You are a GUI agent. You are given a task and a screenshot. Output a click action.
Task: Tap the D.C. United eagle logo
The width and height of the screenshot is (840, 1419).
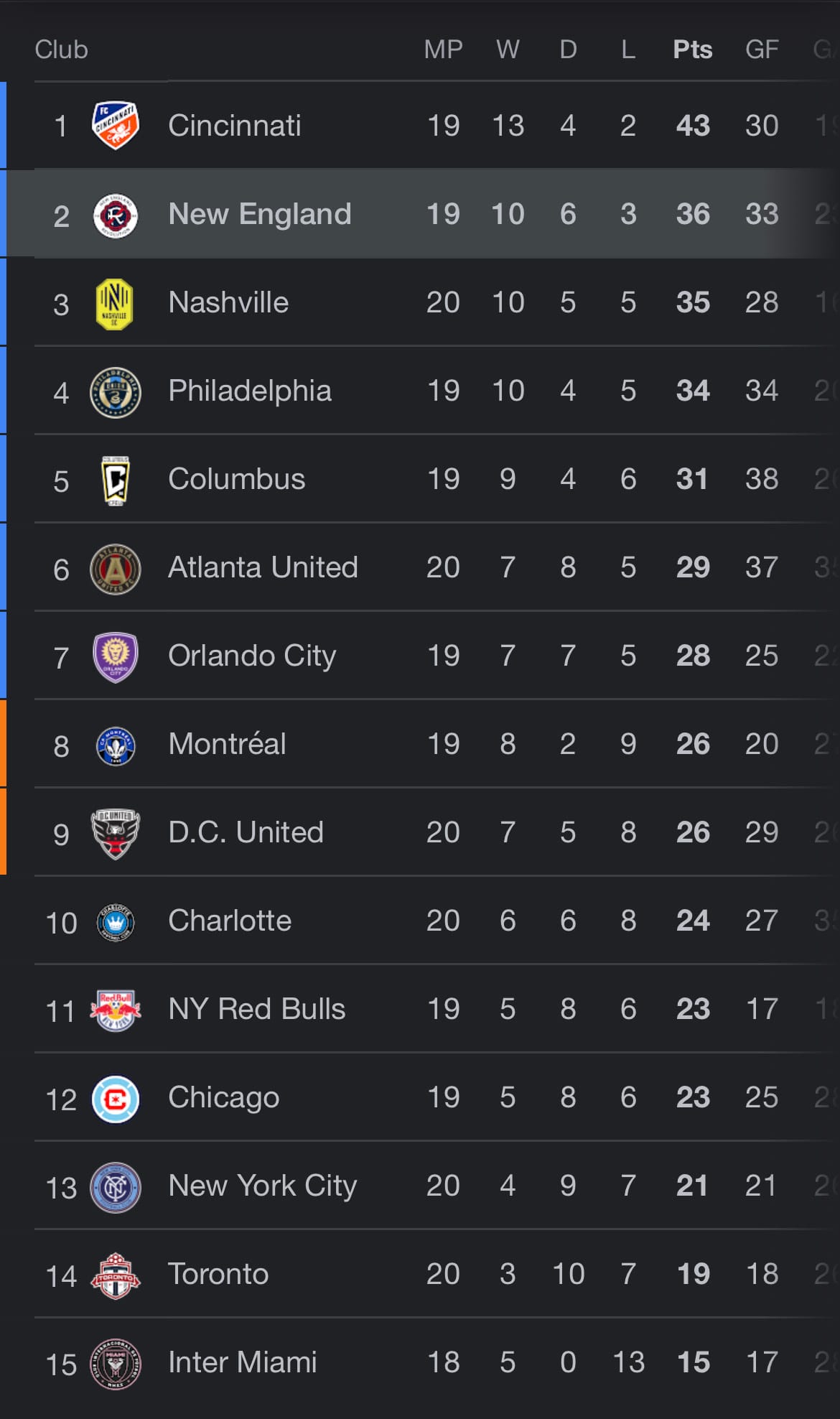click(115, 834)
